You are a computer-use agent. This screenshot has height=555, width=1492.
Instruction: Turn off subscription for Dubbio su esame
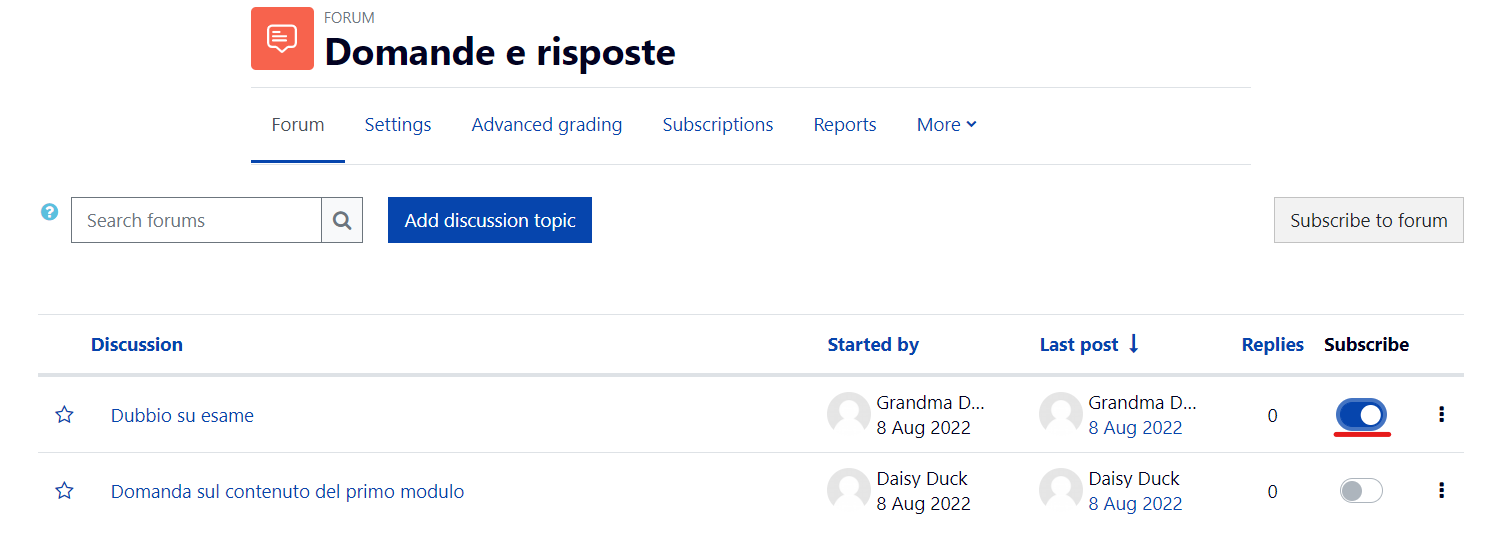(1361, 414)
